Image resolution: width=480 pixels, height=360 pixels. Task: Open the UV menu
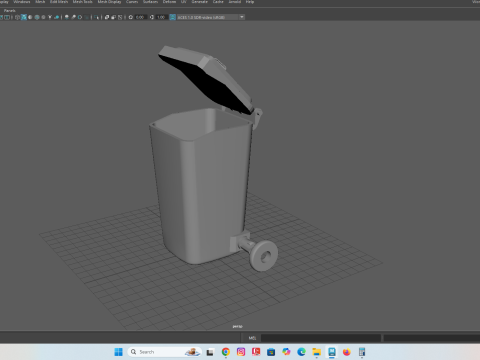tap(184, 2)
